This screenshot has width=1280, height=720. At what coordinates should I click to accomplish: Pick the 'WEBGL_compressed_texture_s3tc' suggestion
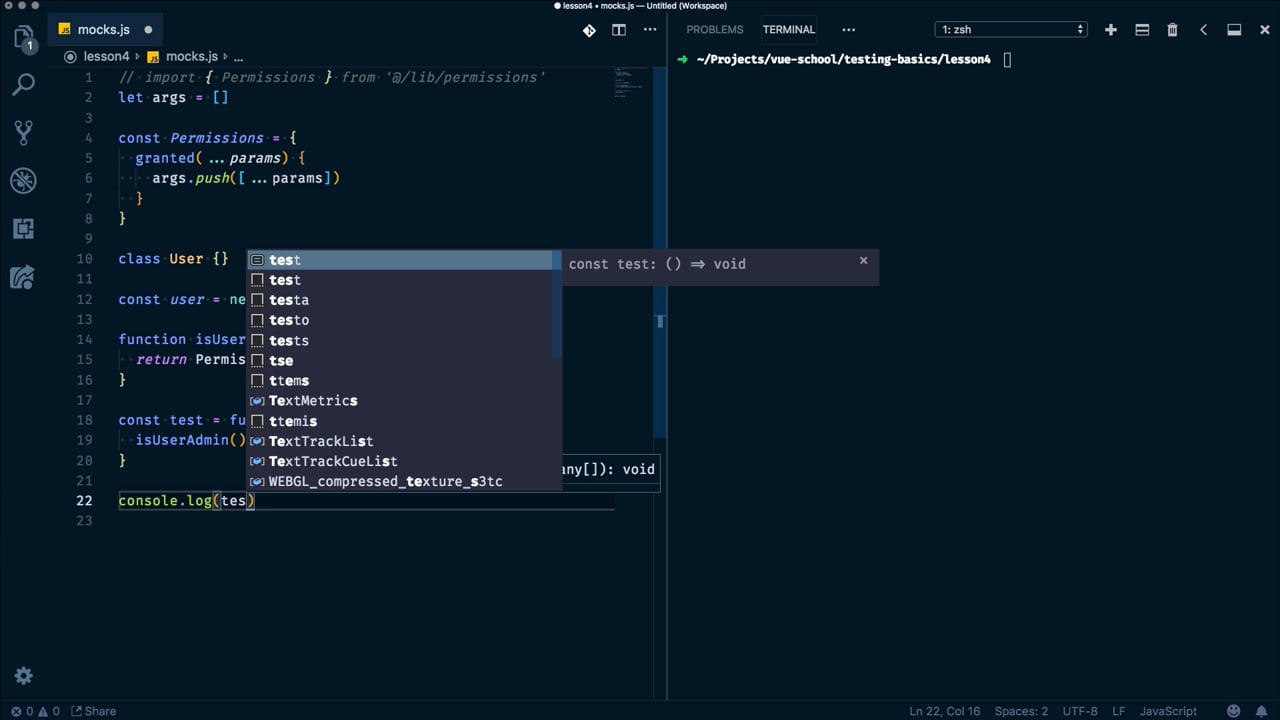click(400, 481)
